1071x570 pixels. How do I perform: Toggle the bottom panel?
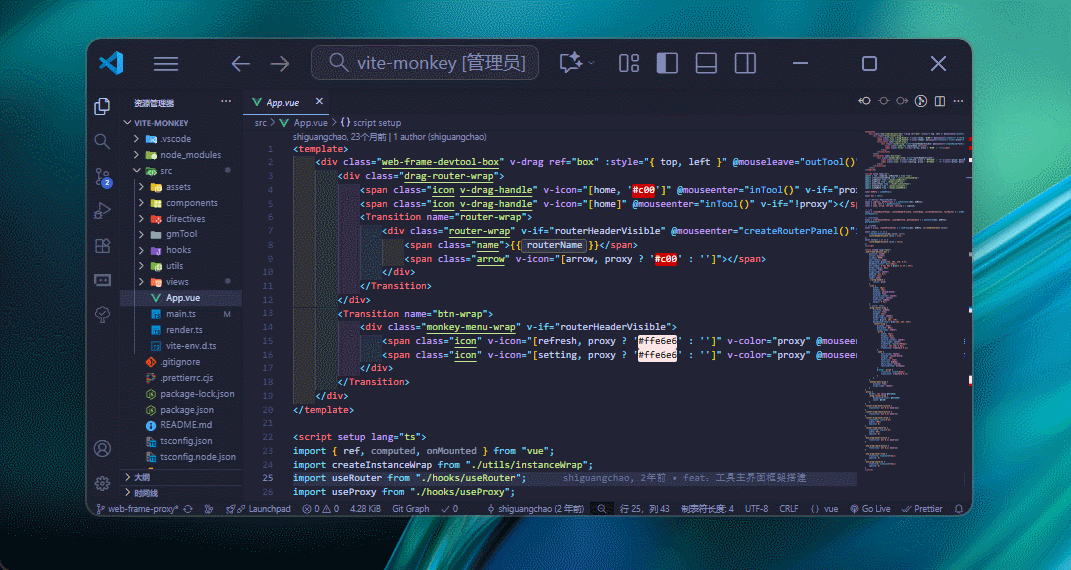(x=706, y=63)
